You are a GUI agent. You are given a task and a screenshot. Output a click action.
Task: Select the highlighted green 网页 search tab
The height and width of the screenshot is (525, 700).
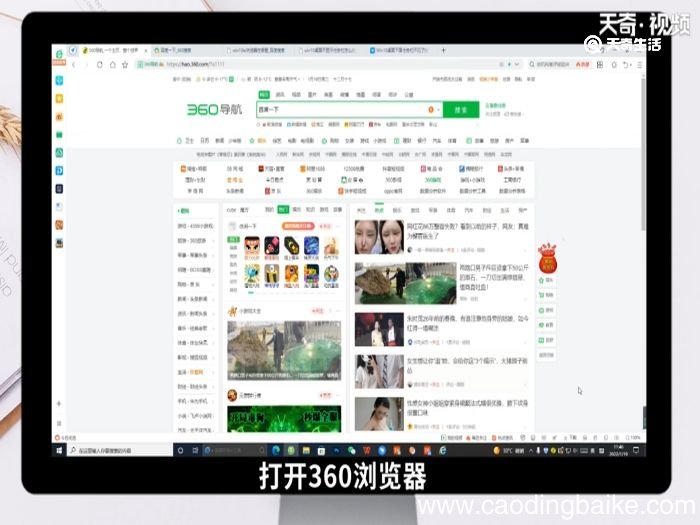coord(264,95)
